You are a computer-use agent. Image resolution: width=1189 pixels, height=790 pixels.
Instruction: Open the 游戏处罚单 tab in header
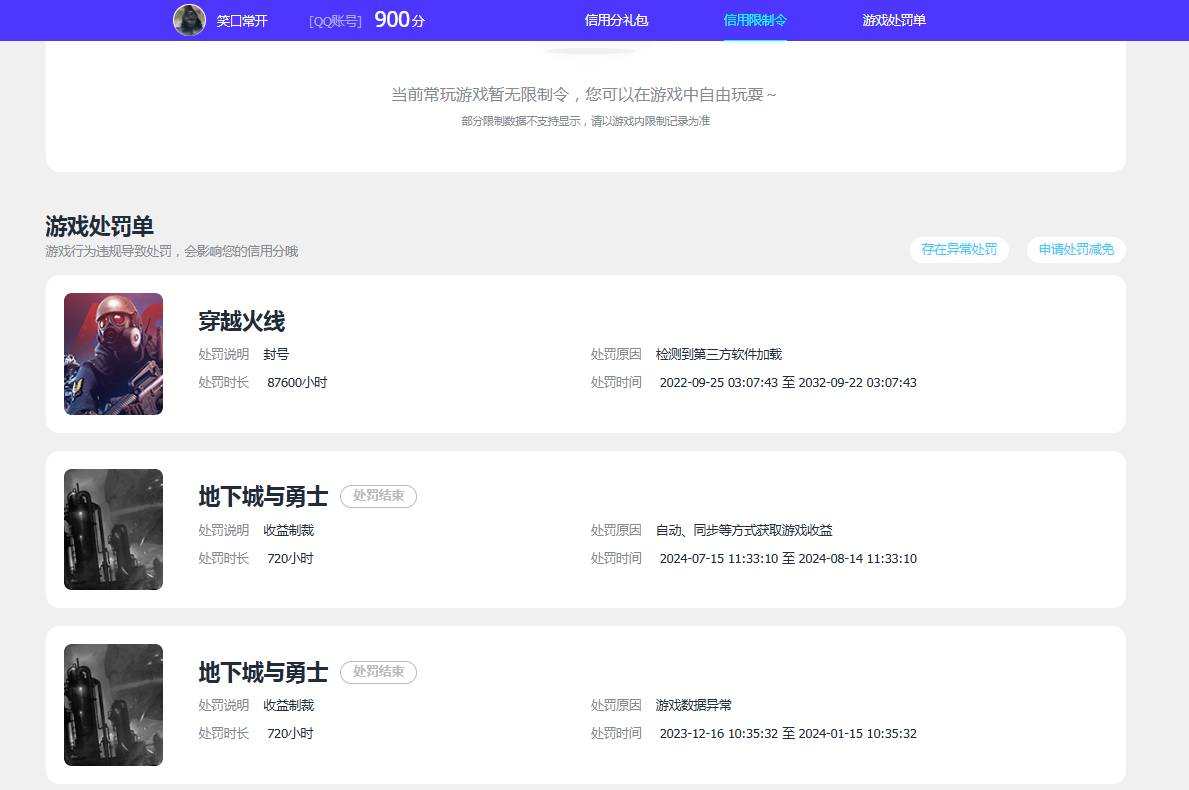894,20
